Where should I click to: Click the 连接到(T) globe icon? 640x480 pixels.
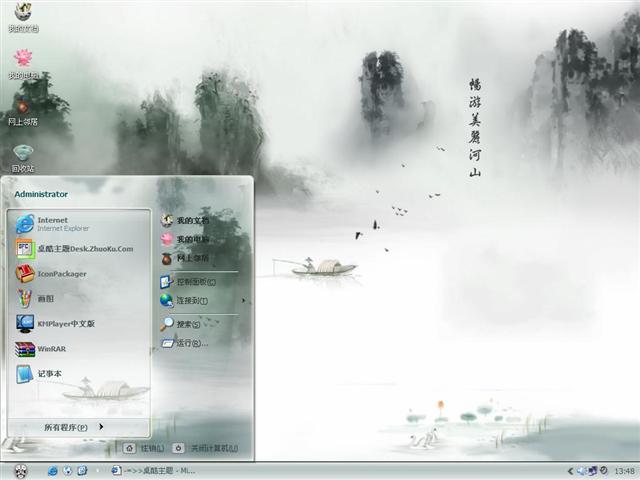166,300
